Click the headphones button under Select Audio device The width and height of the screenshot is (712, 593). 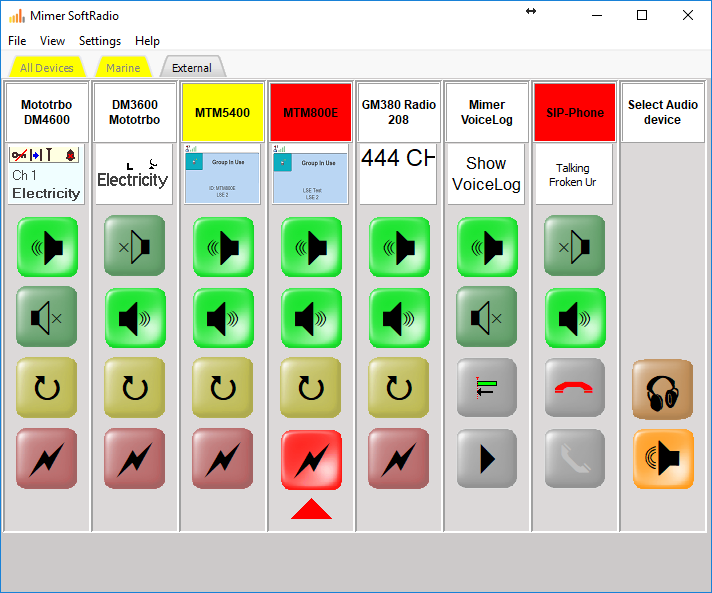click(x=662, y=389)
